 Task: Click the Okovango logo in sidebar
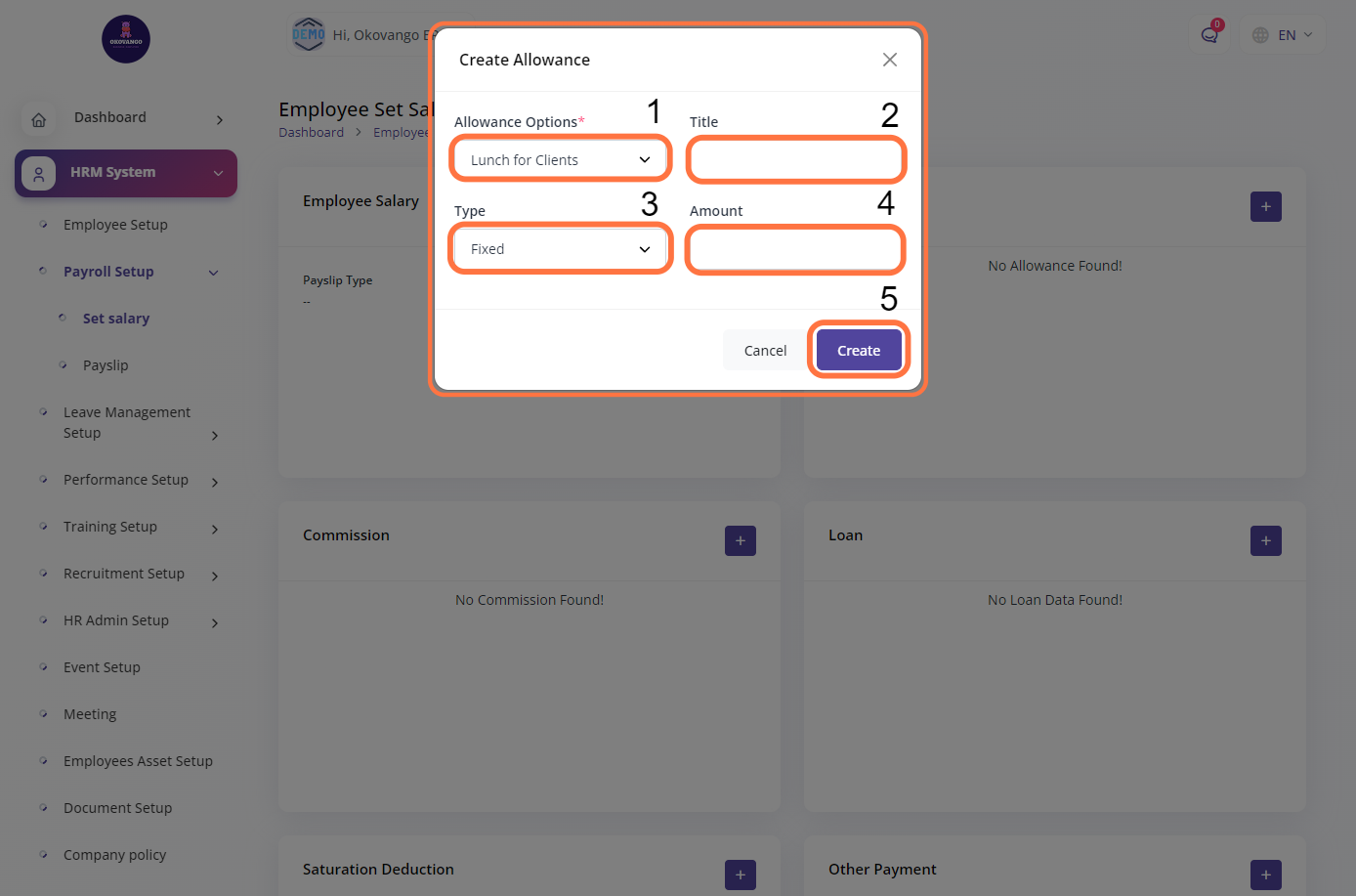click(x=126, y=39)
